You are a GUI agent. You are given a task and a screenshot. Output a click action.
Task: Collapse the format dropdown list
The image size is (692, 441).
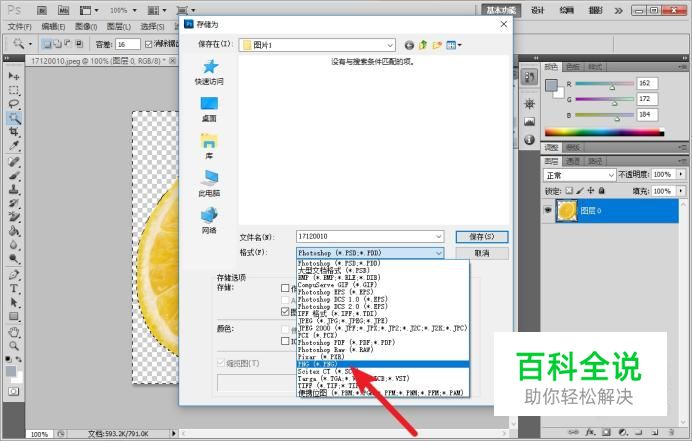(439, 253)
